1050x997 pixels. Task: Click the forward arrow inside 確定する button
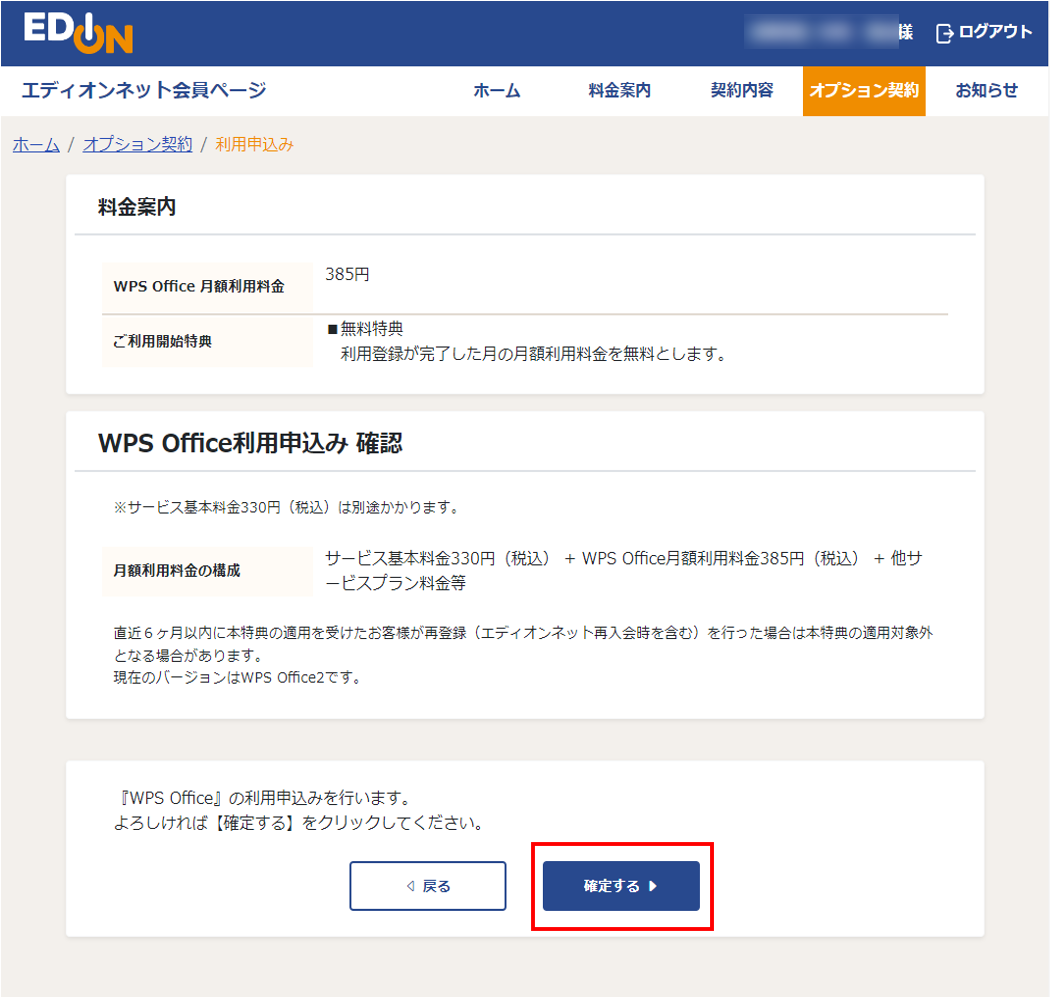[652, 886]
